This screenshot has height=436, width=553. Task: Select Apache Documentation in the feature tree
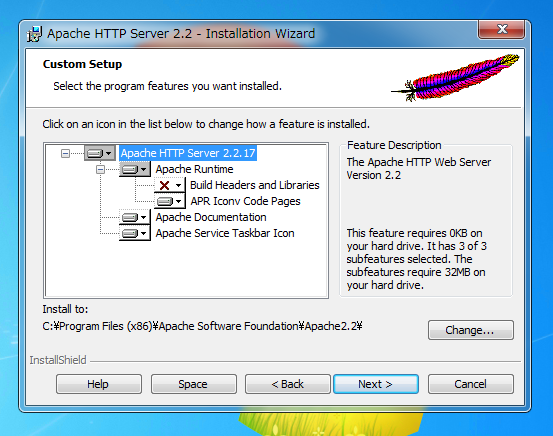click(211, 217)
